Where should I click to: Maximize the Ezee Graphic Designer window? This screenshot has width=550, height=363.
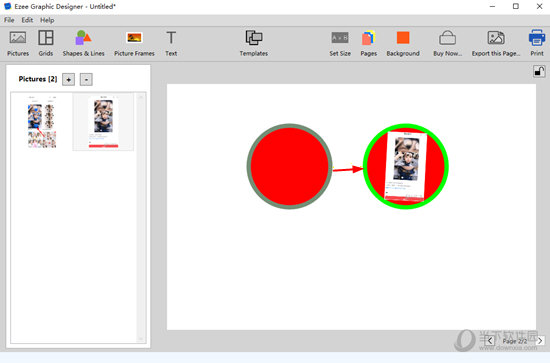tap(516, 6)
